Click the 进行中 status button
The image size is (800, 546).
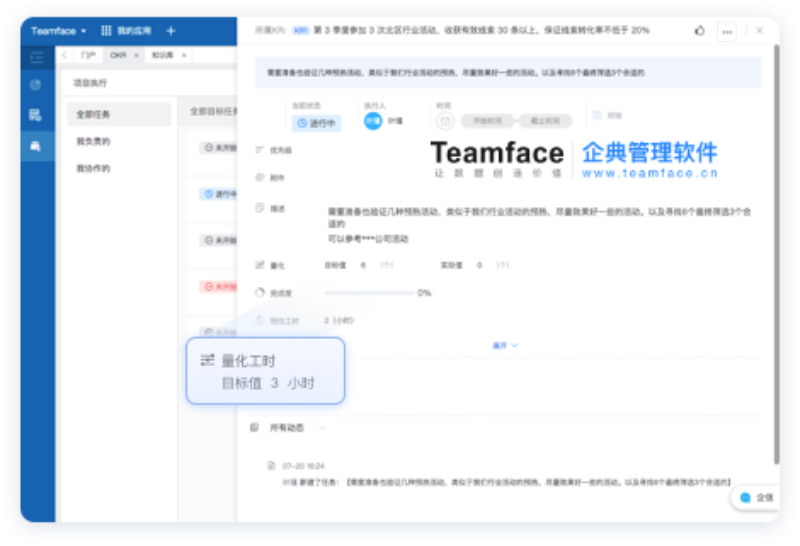(x=316, y=123)
